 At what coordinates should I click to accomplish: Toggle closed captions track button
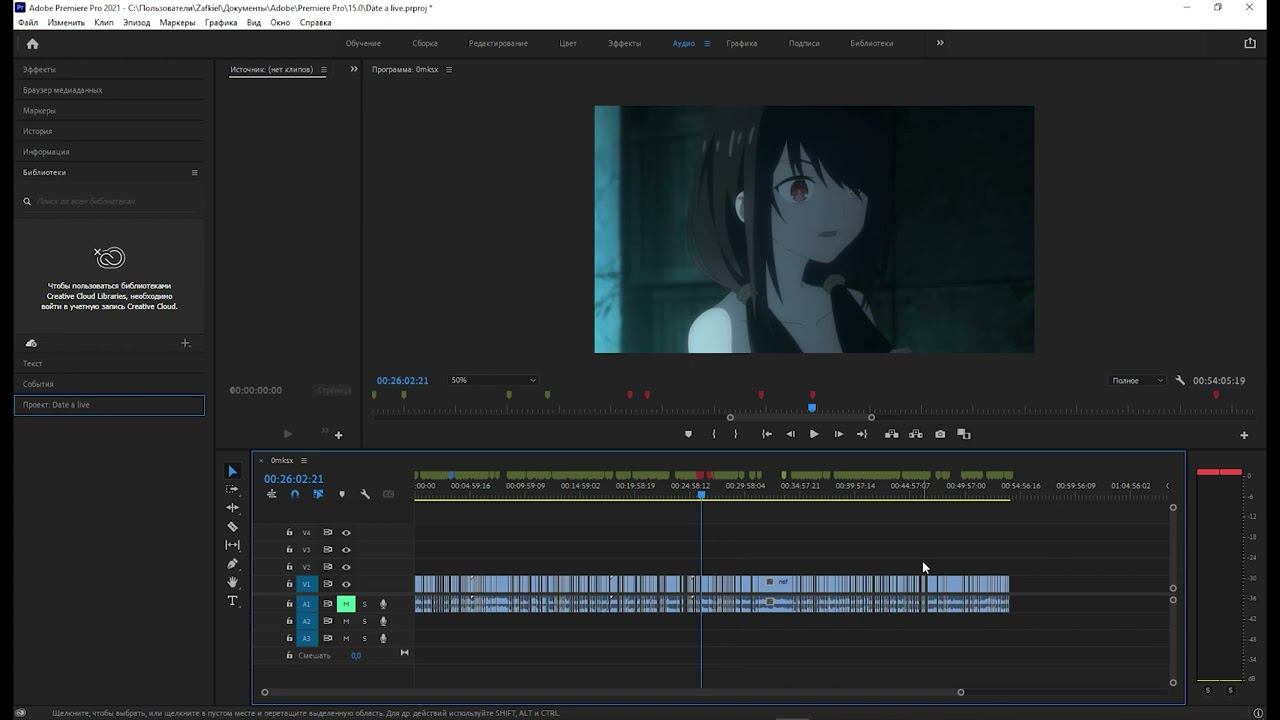point(389,494)
